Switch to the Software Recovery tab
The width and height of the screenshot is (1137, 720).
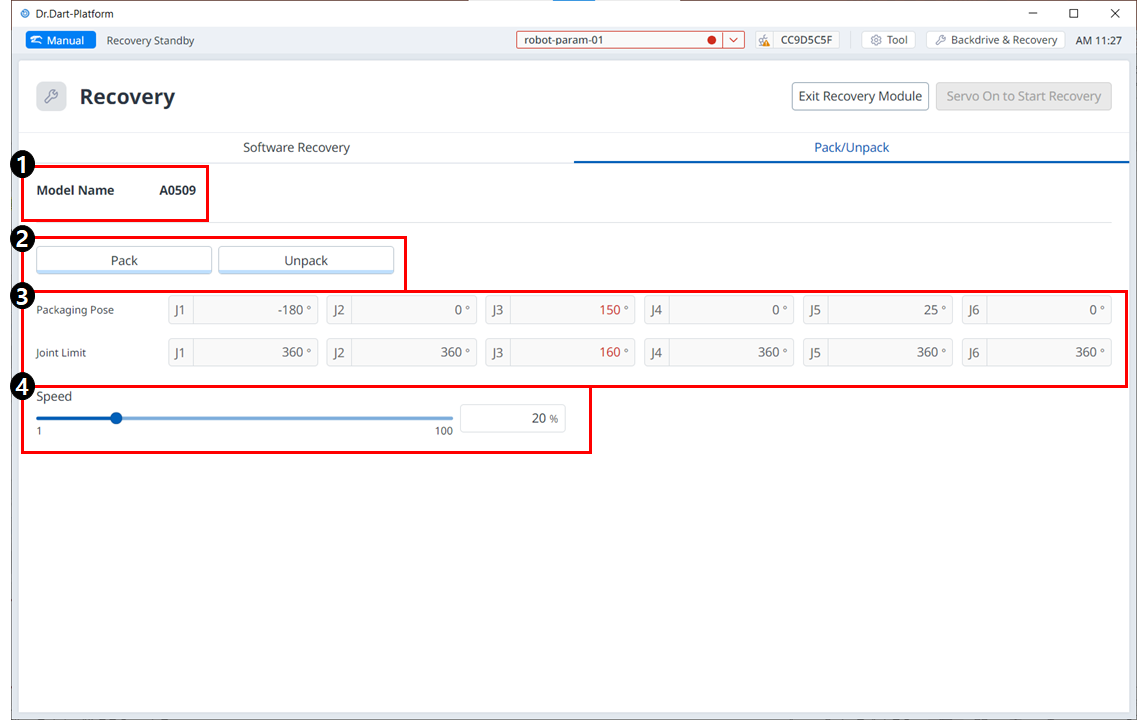click(296, 147)
